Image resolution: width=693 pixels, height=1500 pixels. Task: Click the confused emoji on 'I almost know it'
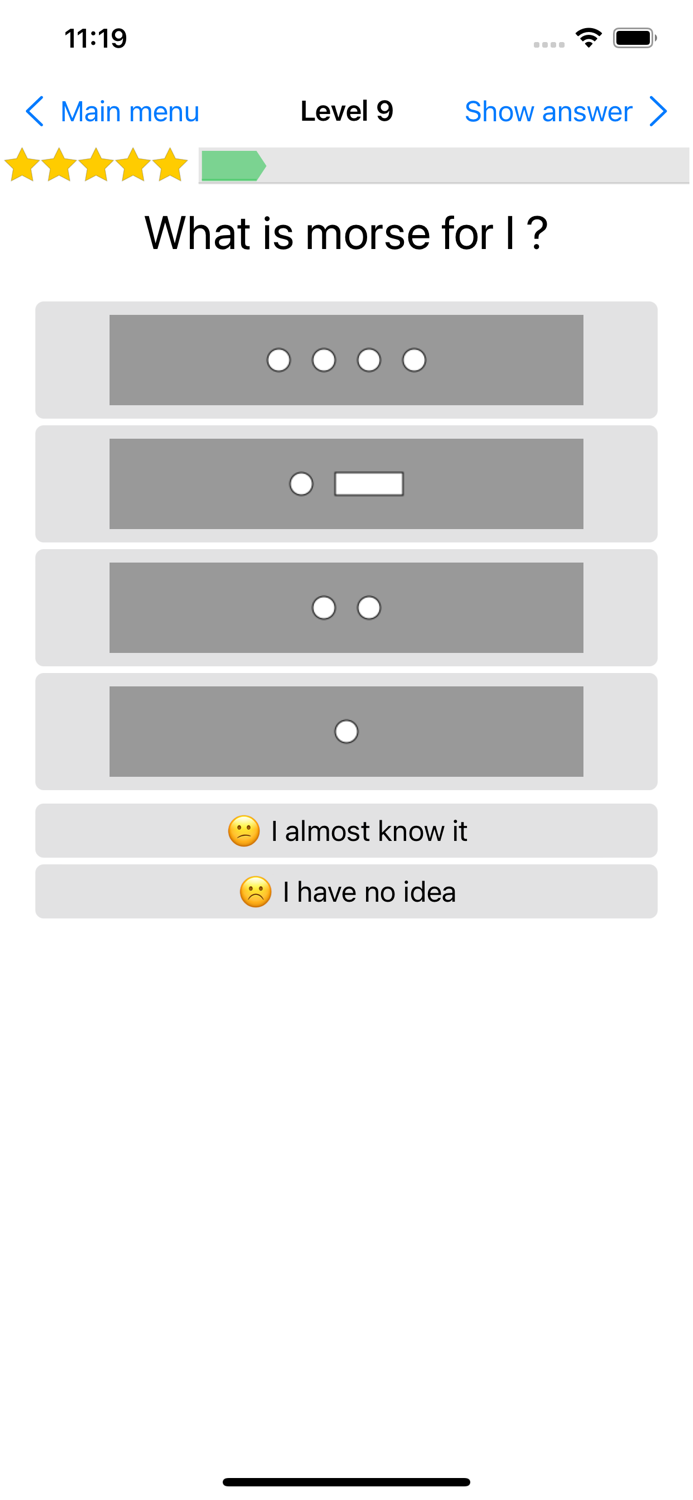pos(246,830)
